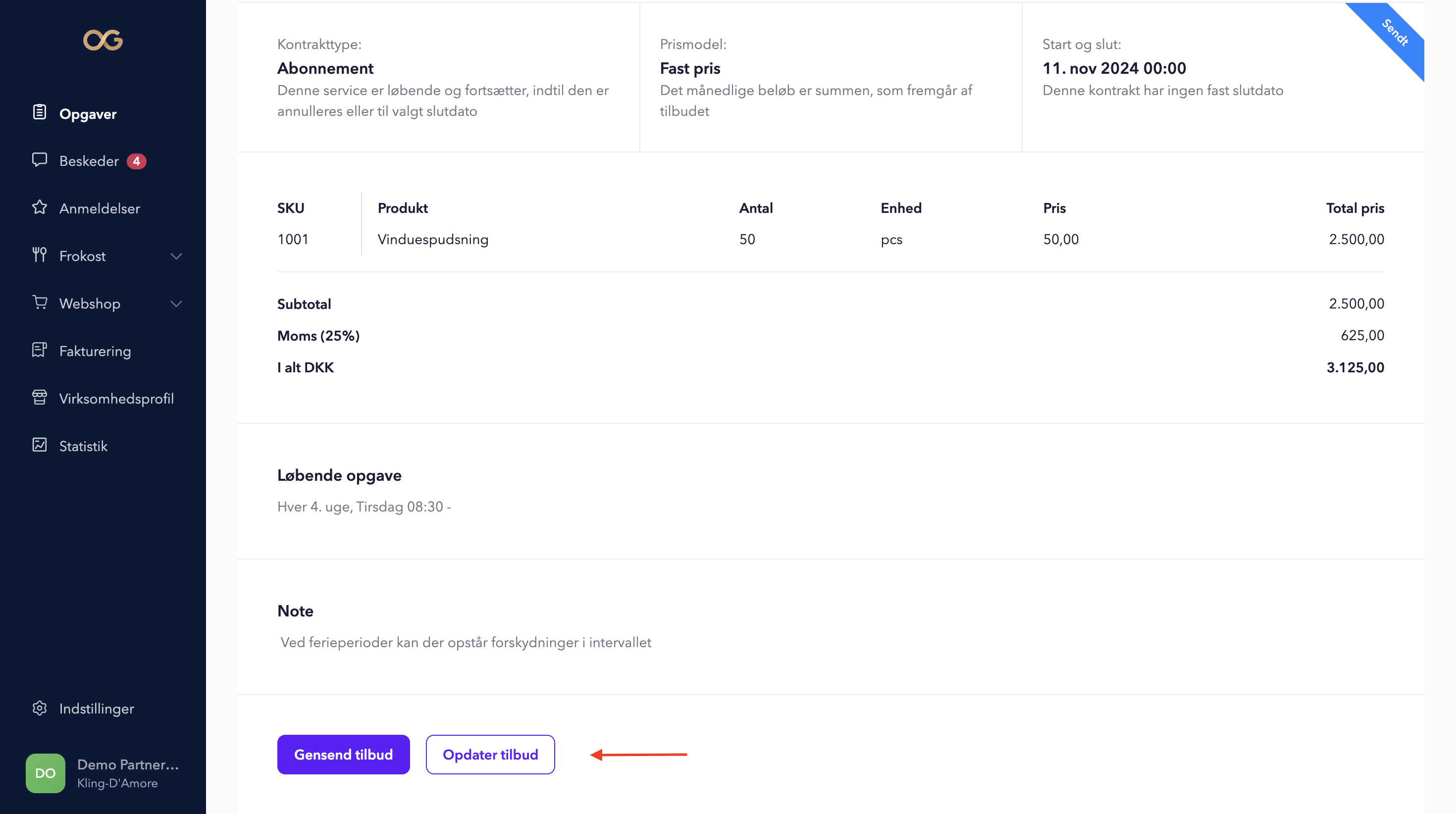Click the Webshop shopping cart icon

click(40, 303)
